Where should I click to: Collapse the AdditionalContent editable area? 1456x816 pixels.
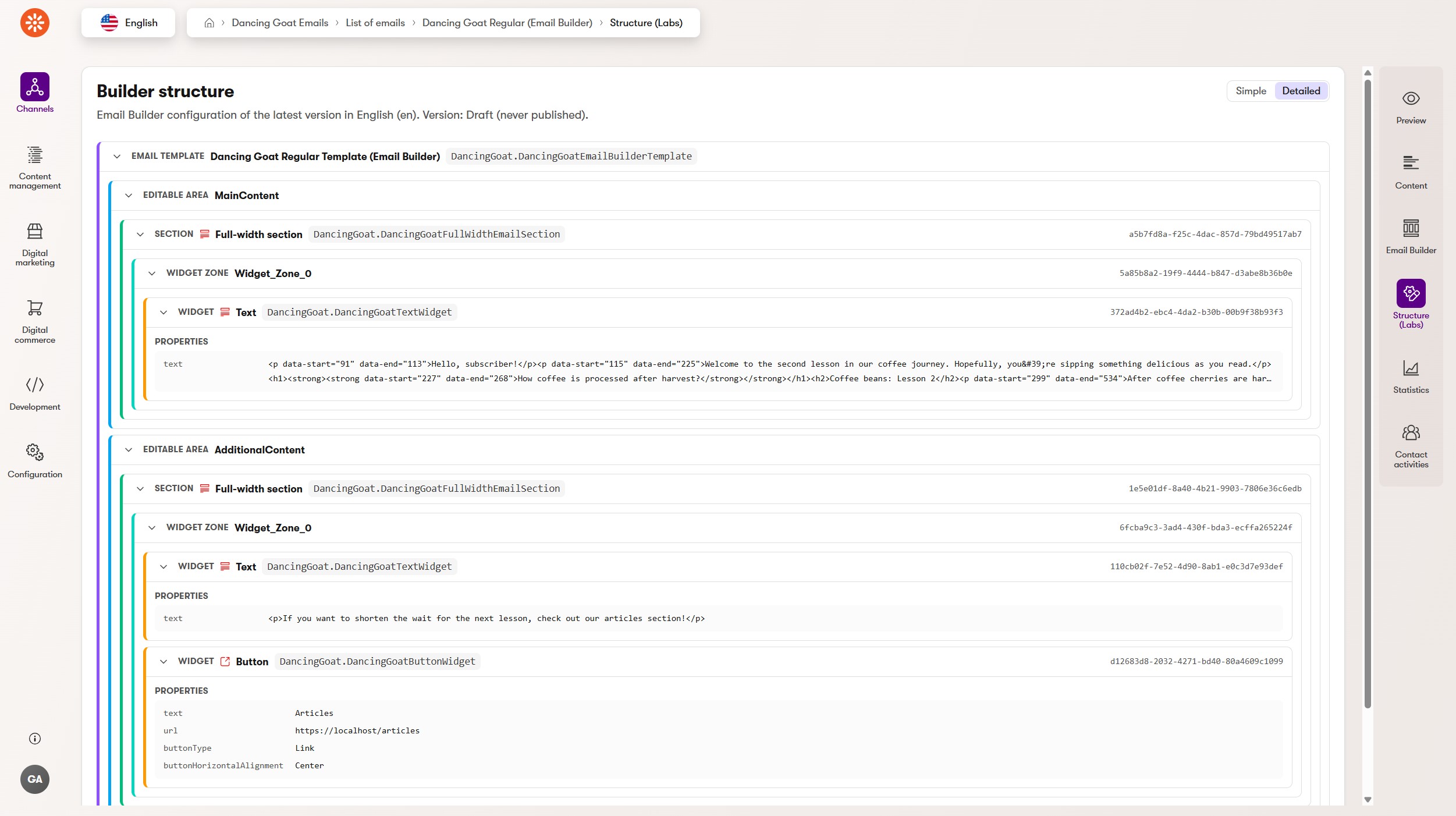pyautogui.click(x=129, y=449)
